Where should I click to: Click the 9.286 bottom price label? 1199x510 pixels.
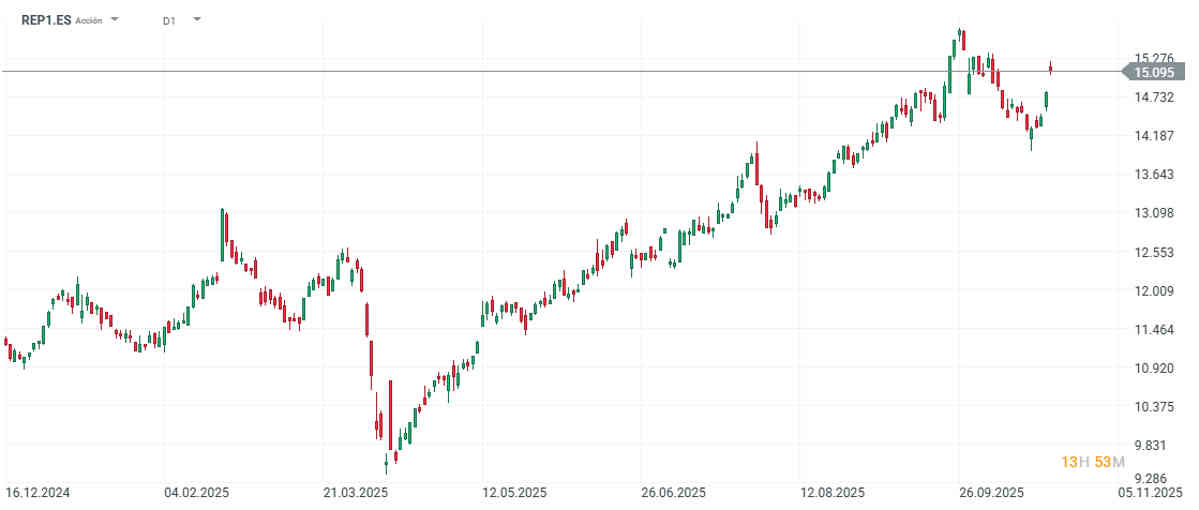click(1153, 478)
